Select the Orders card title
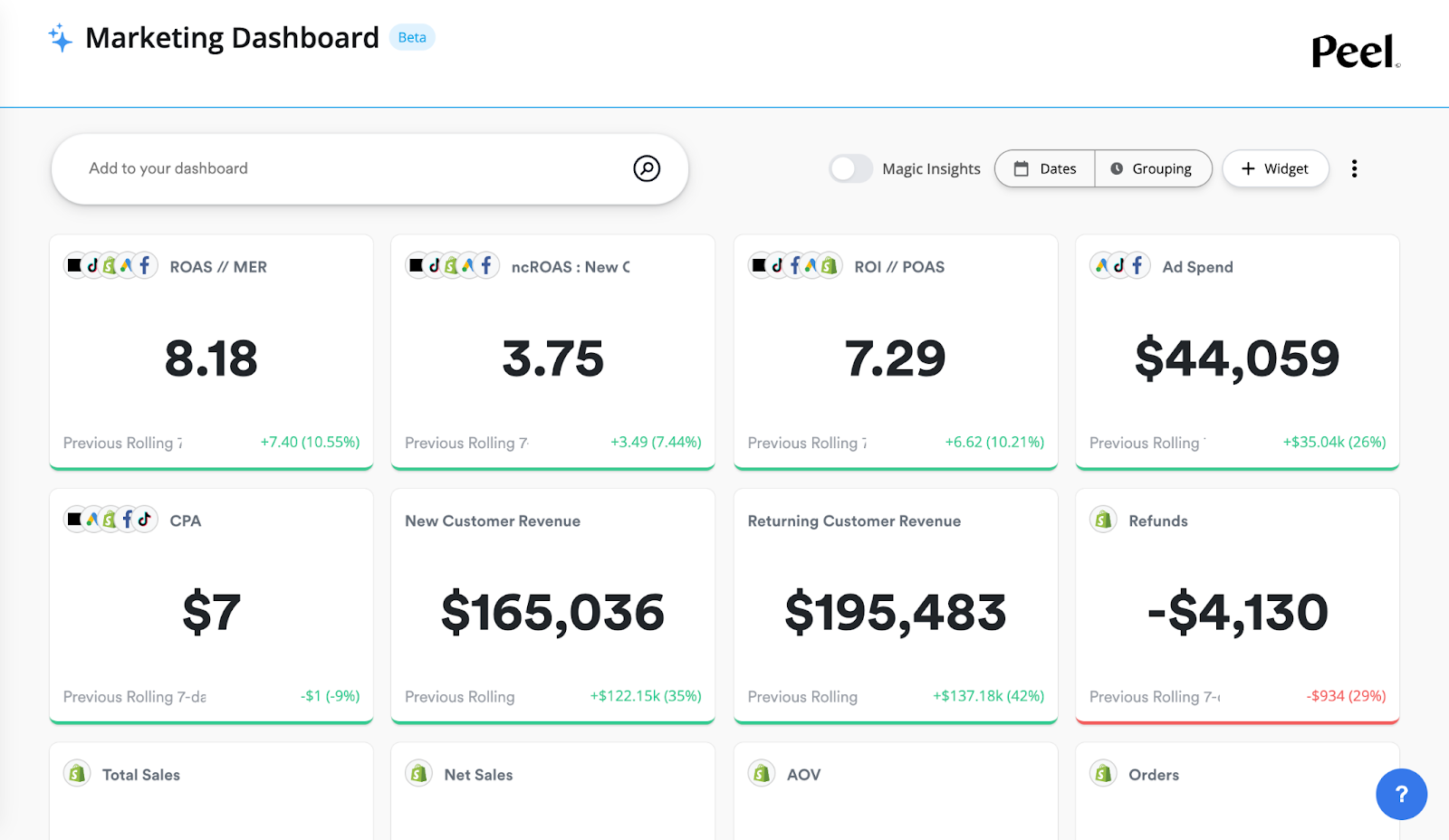 pos(1155,774)
